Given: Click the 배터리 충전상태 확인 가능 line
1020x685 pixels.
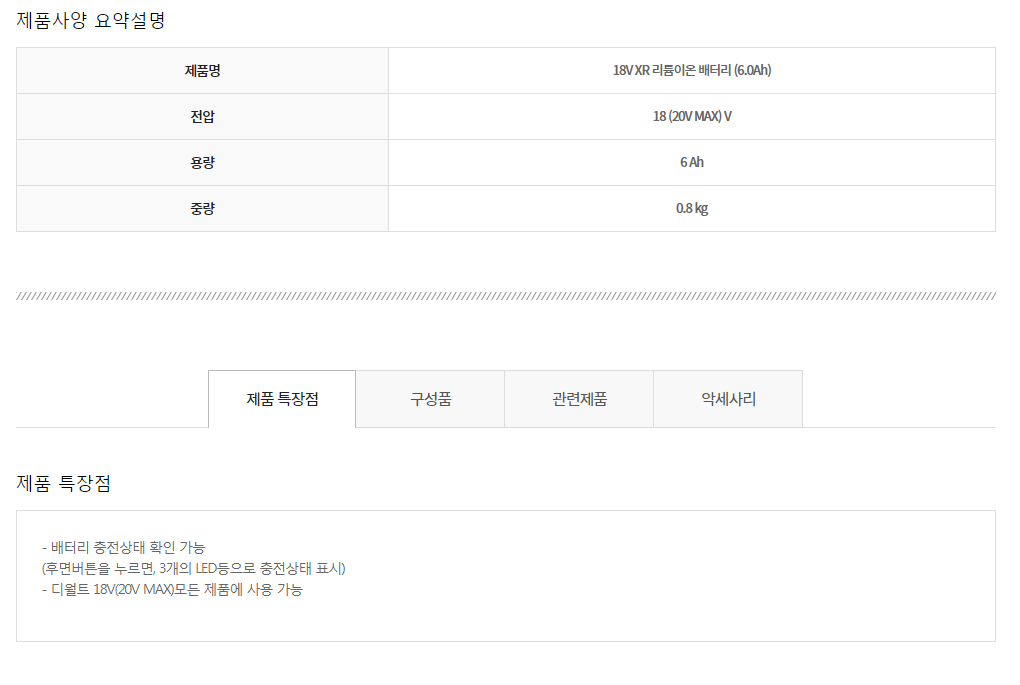Looking at the screenshot, I should click(123, 547).
